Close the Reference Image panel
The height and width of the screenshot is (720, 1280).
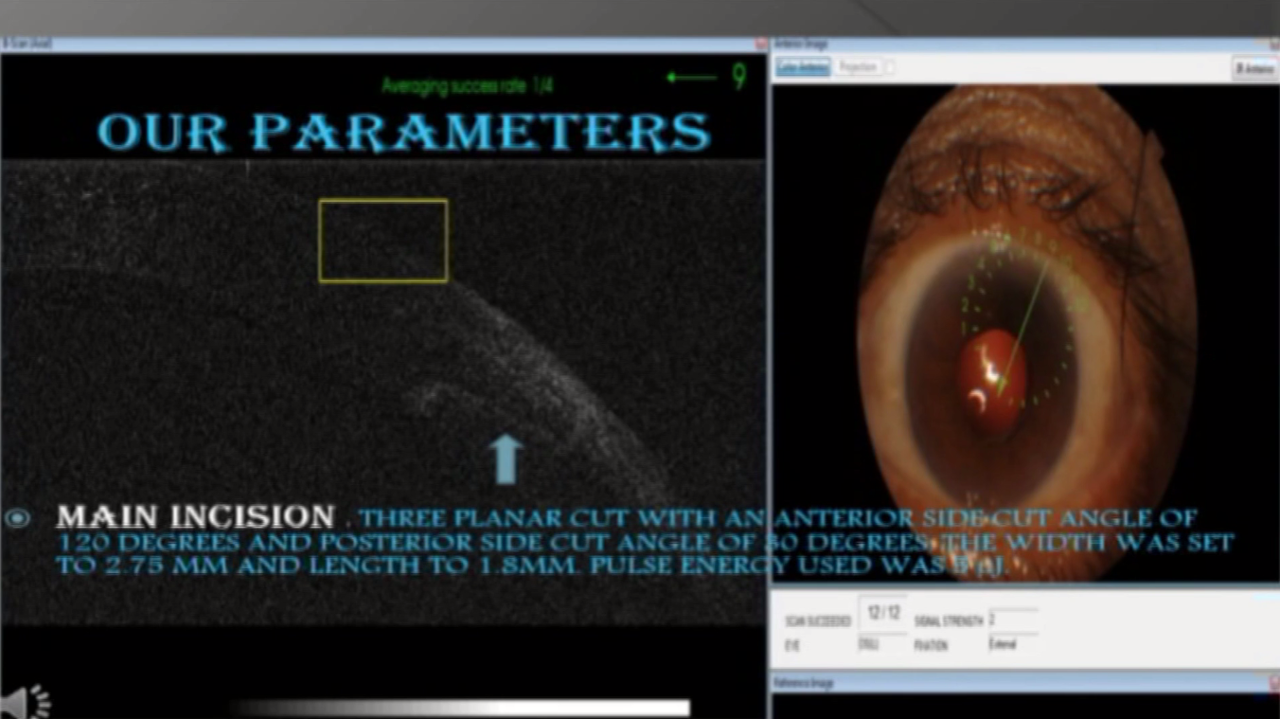click(x=1272, y=682)
